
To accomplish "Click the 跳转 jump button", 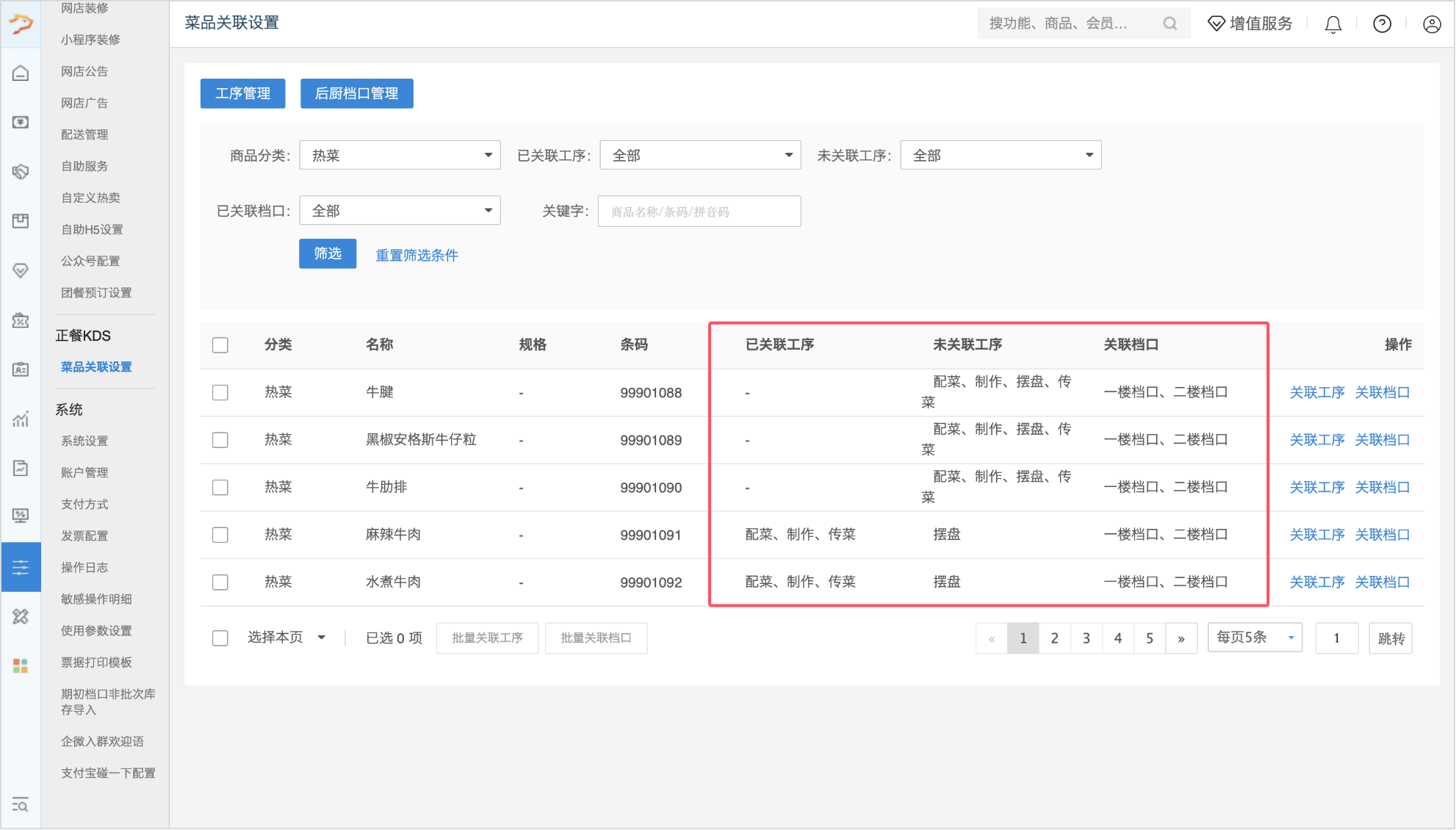I will [x=1391, y=638].
